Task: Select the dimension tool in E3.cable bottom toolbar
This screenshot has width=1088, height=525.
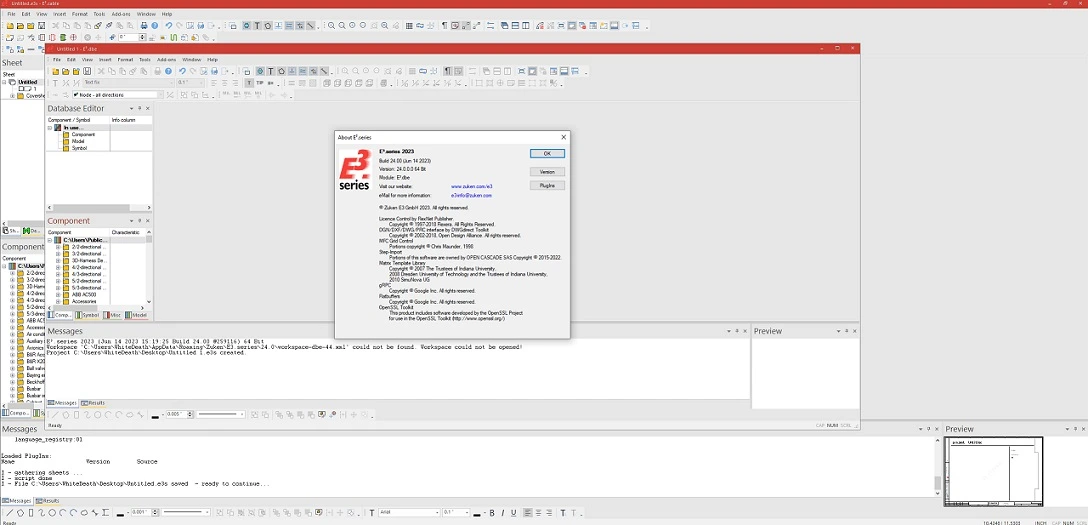Action: (105, 513)
